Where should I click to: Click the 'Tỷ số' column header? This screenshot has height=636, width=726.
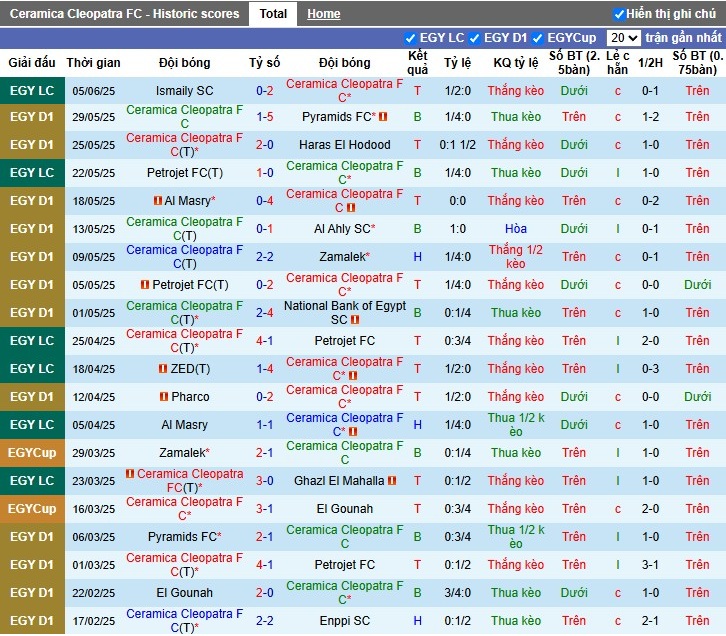[264, 62]
